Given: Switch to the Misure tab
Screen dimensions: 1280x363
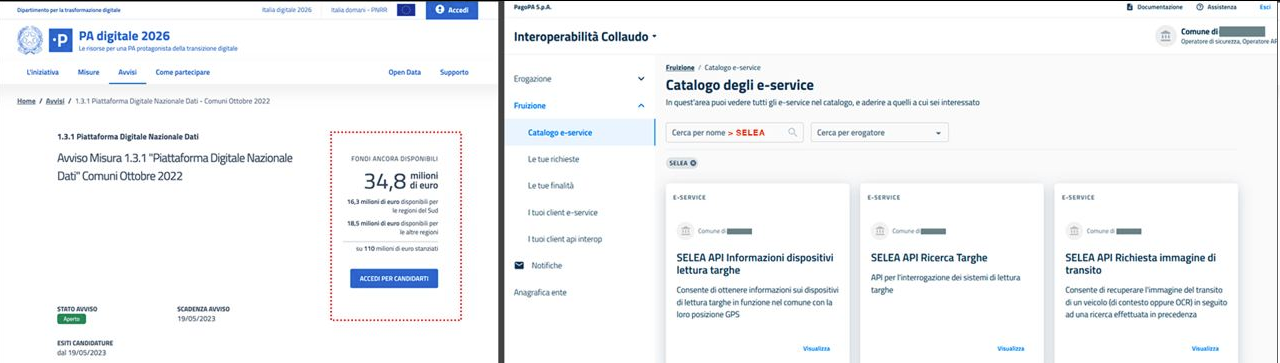Looking at the screenshot, I should 88,72.
